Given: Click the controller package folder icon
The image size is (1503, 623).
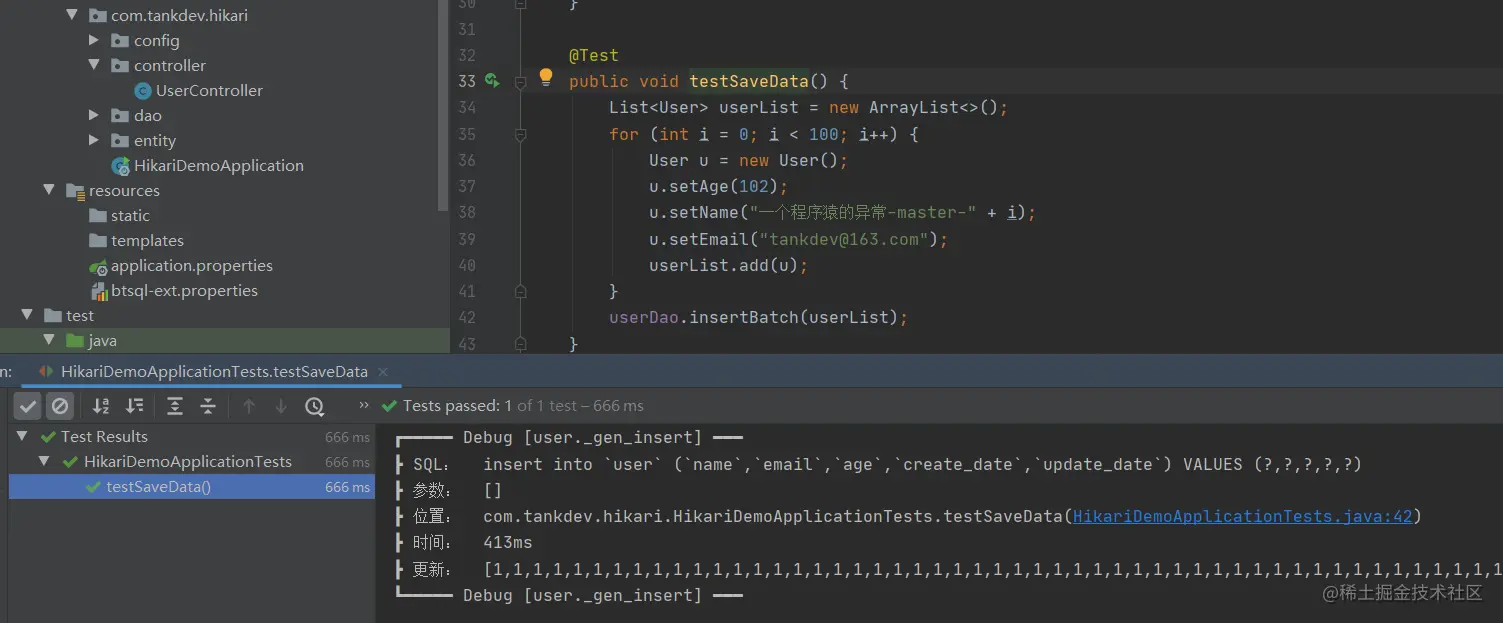Looking at the screenshot, I should pos(120,65).
